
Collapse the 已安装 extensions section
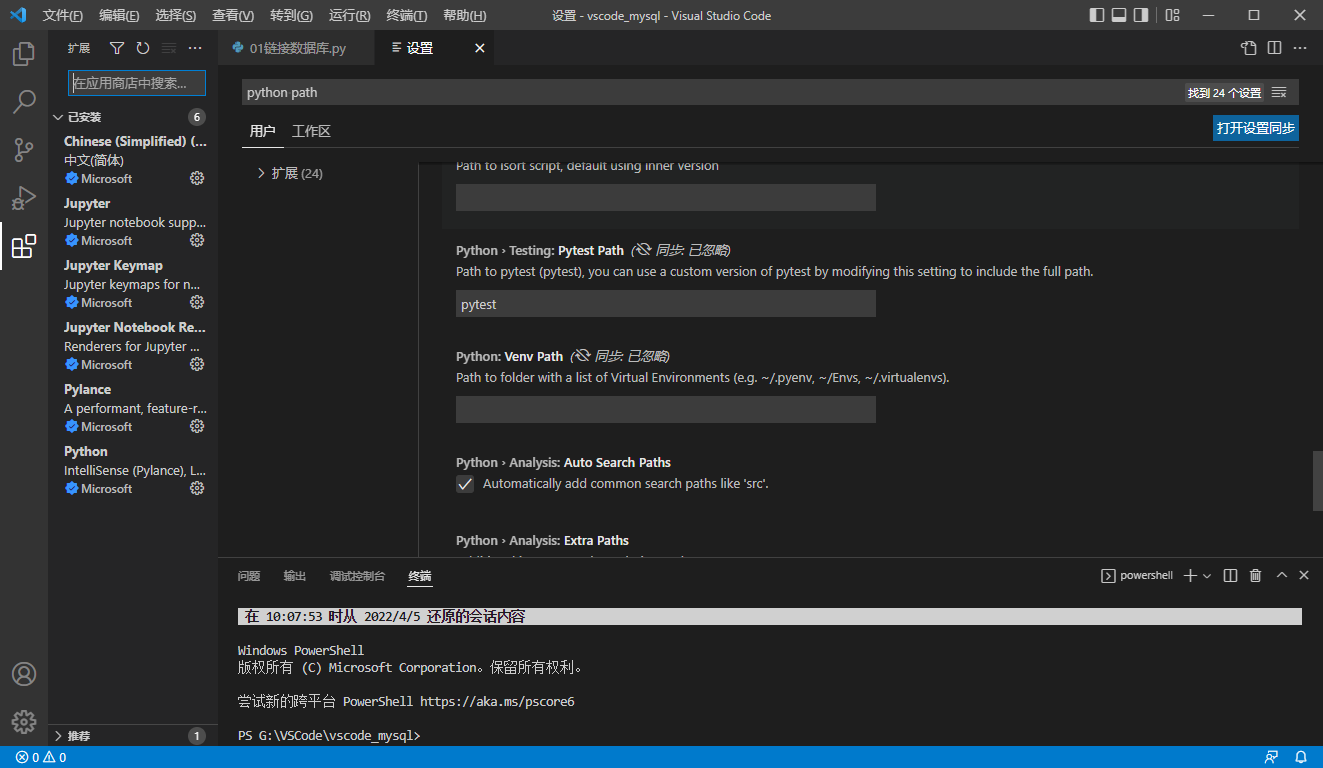[133, 117]
